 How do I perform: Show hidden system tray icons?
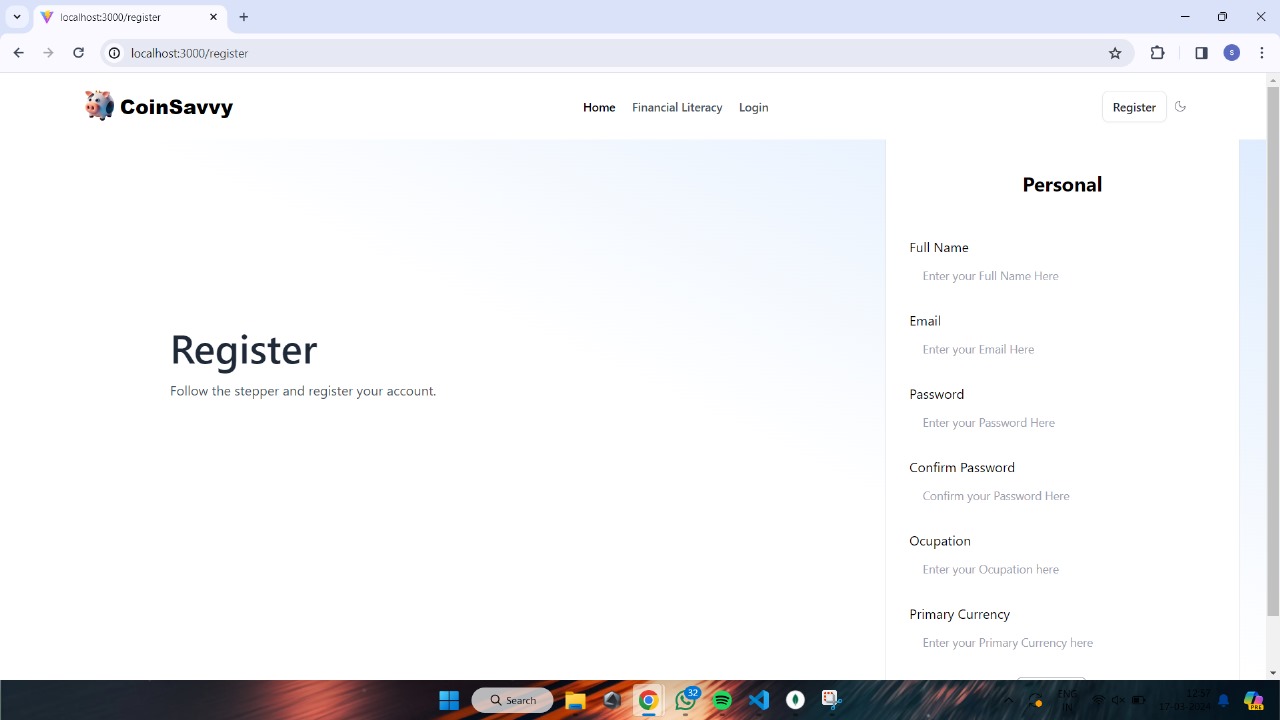1007,700
